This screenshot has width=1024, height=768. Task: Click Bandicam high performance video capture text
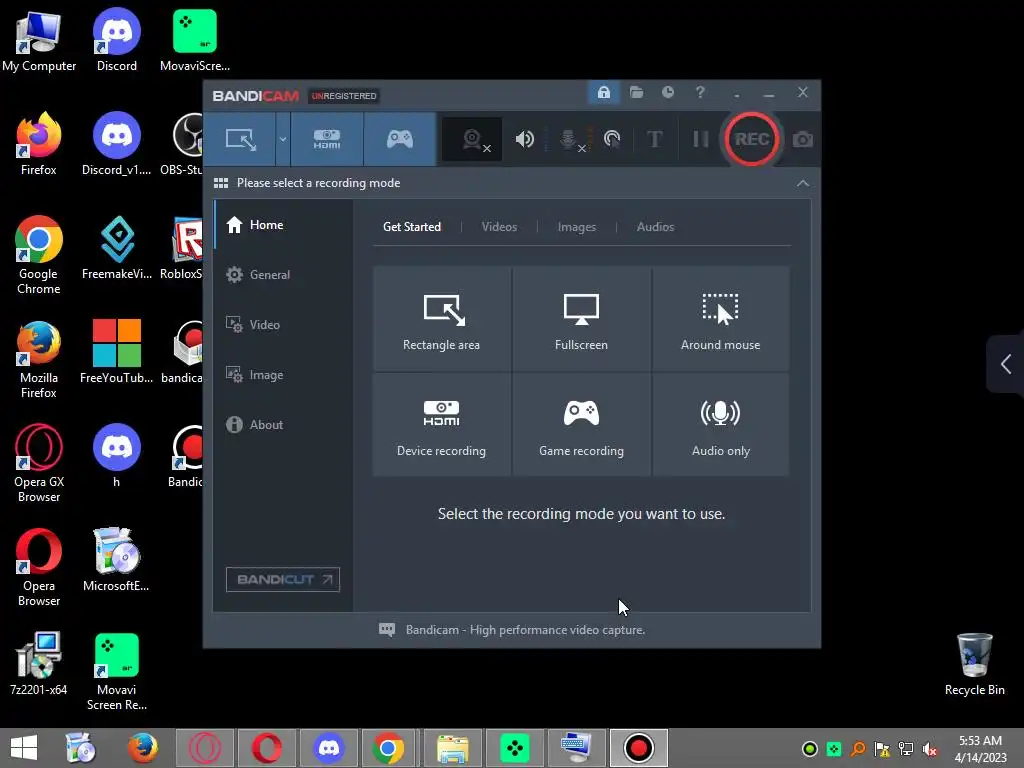525,630
